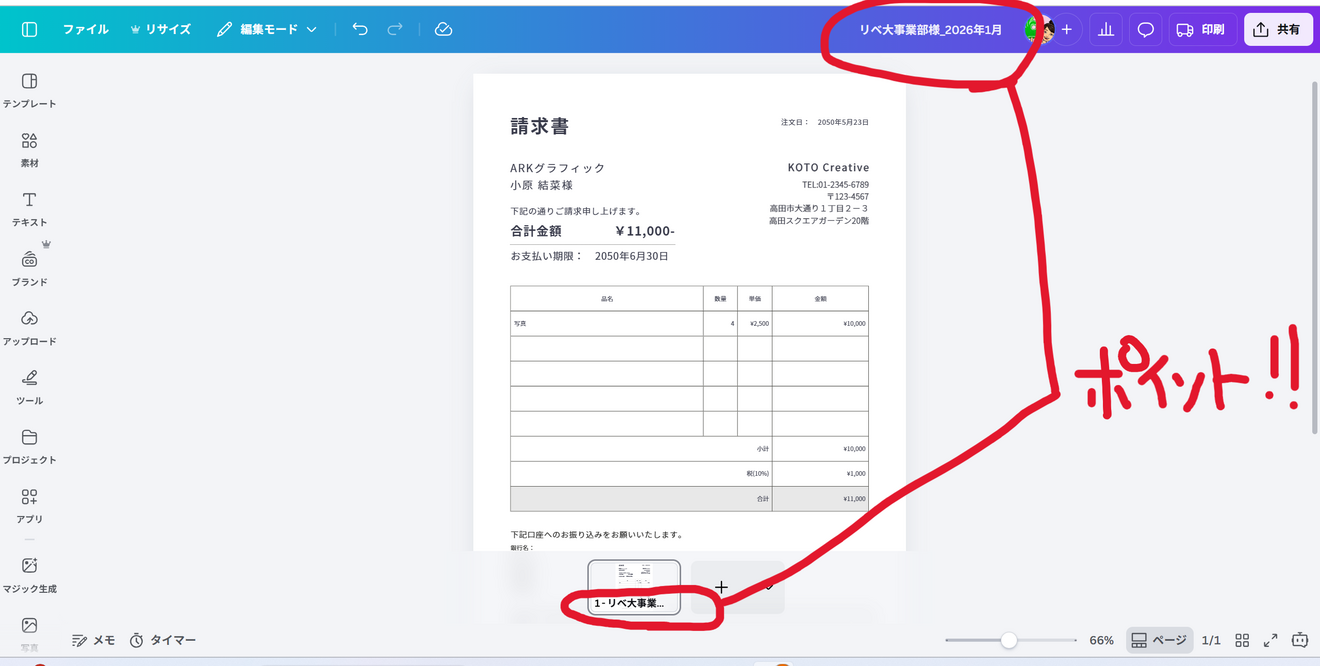The image size is (1320, 666).
Task: Click the 共有 button
Action: pos(1279,29)
